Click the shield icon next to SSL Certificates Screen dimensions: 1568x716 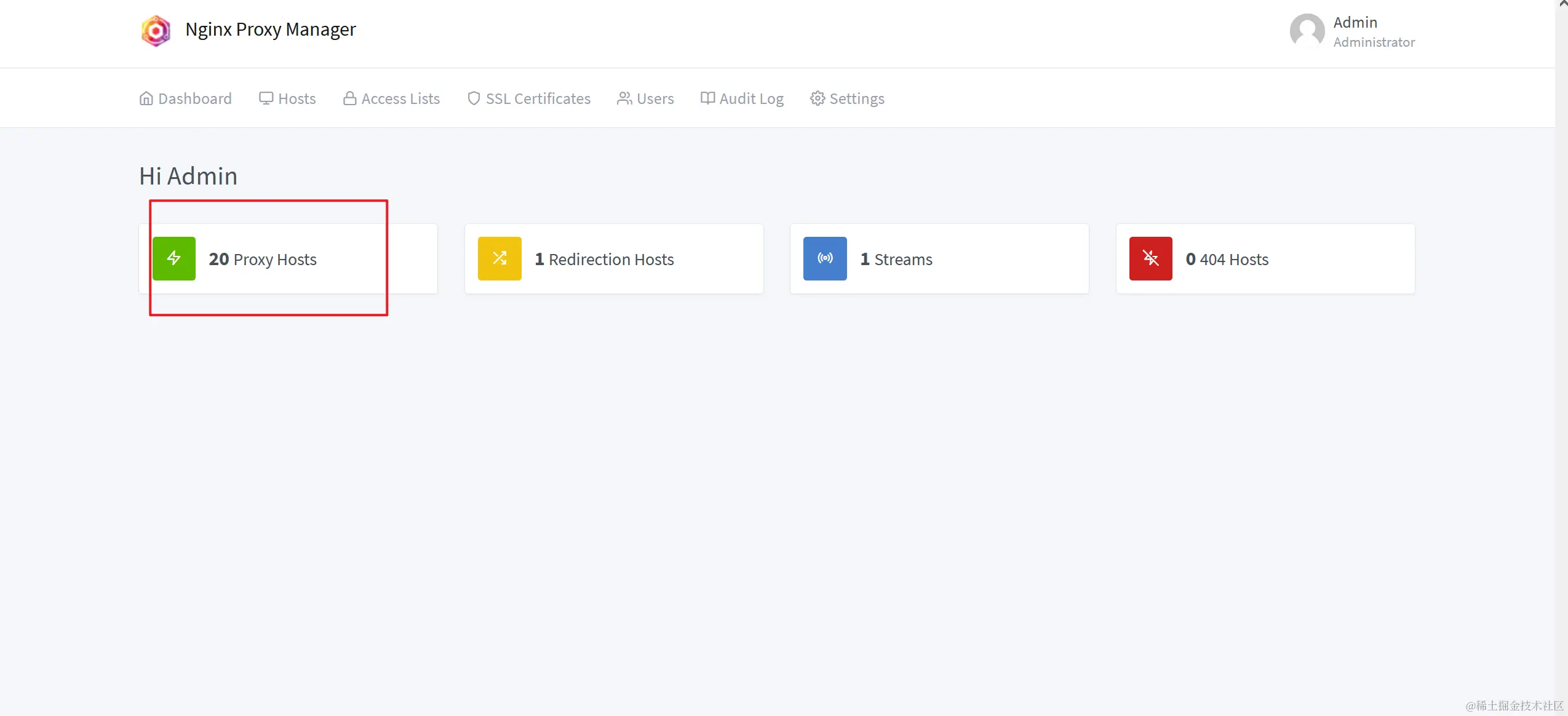(474, 98)
